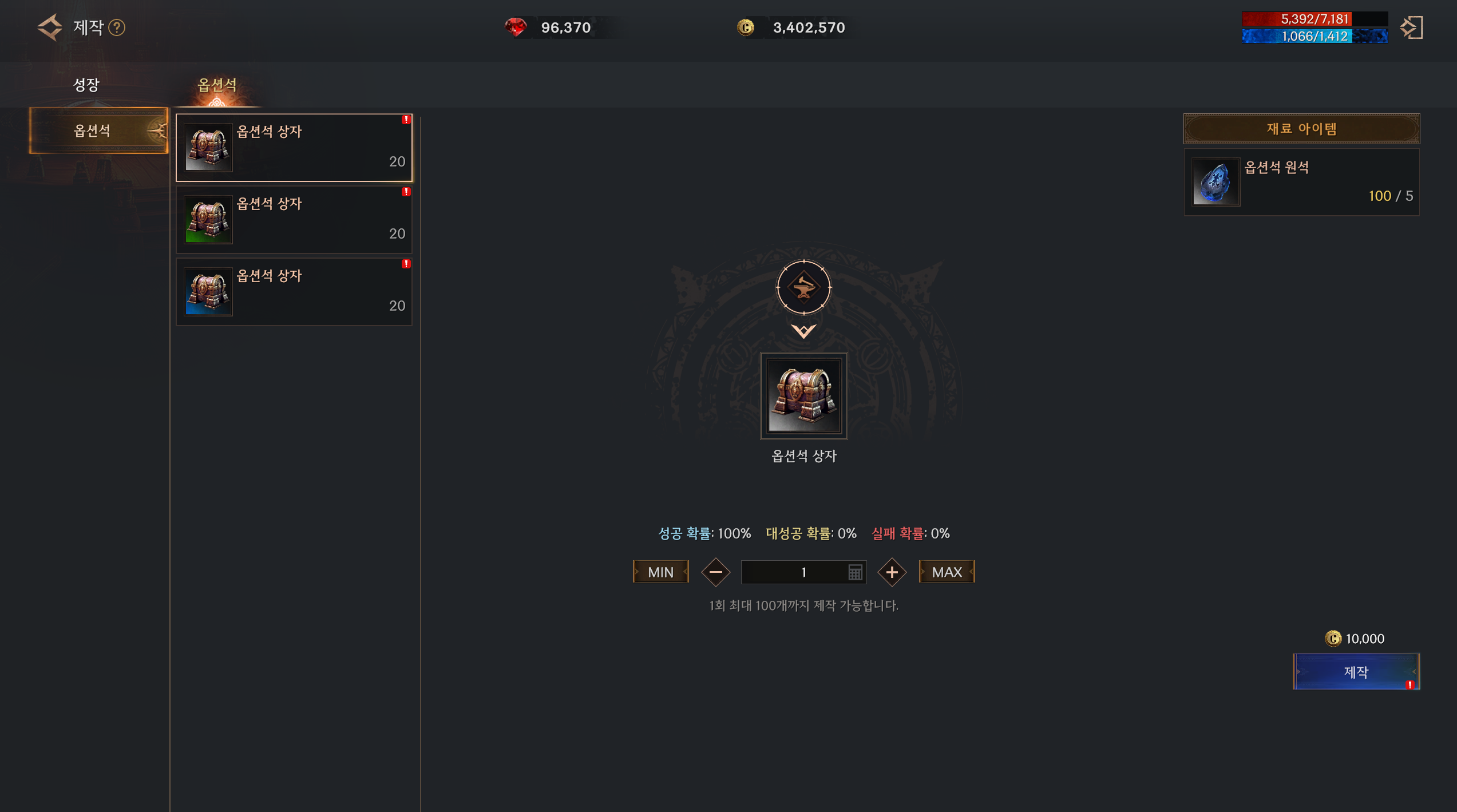Image resolution: width=1457 pixels, height=812 pixels.
Task: Click the large 옵션석 상자 result thumbnail
Action: tap(803, 395)
